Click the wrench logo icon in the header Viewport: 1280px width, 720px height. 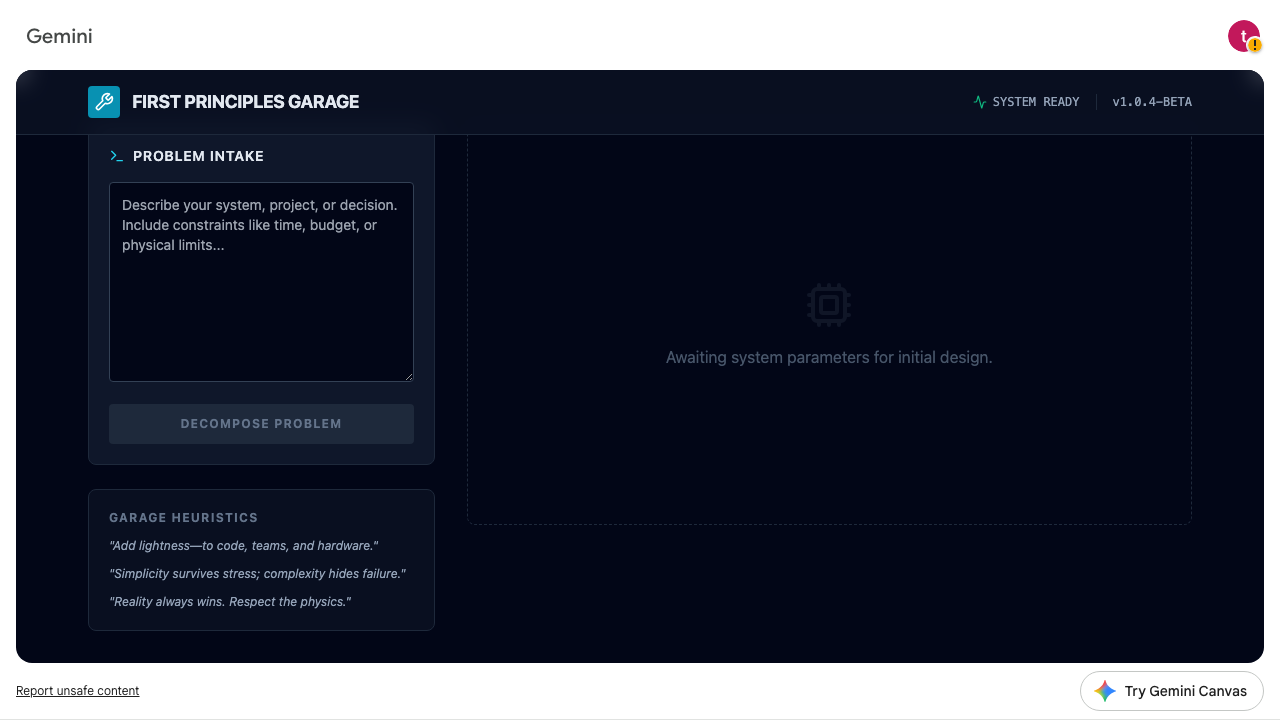104,102
